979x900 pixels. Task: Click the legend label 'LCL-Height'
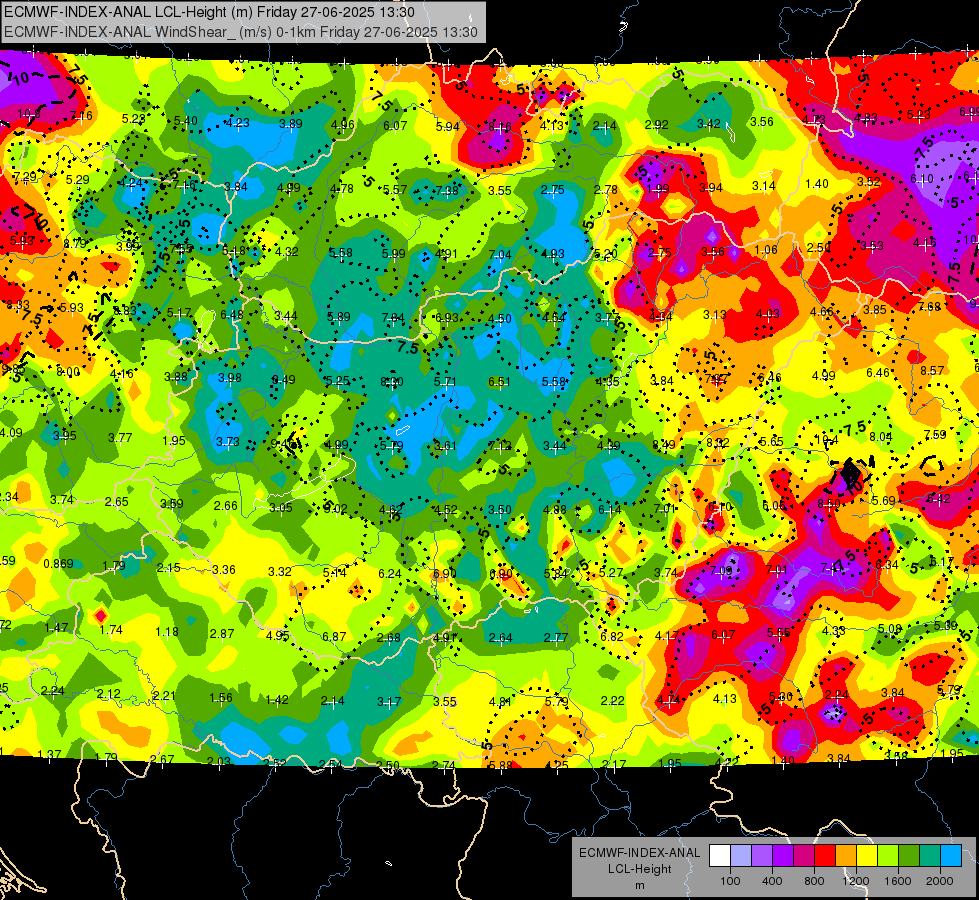[639, 869]
